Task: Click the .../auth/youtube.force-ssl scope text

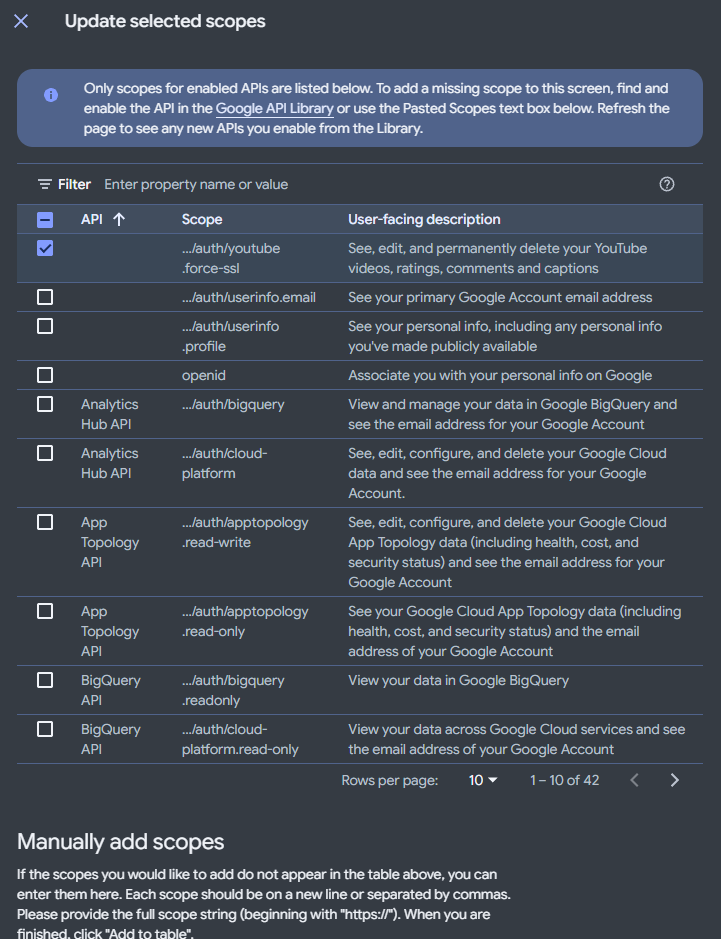Action: (231, 258)
